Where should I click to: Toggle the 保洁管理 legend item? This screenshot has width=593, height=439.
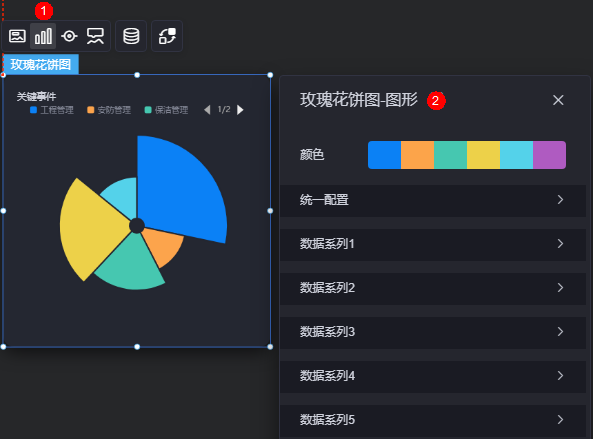pos(166,110)
